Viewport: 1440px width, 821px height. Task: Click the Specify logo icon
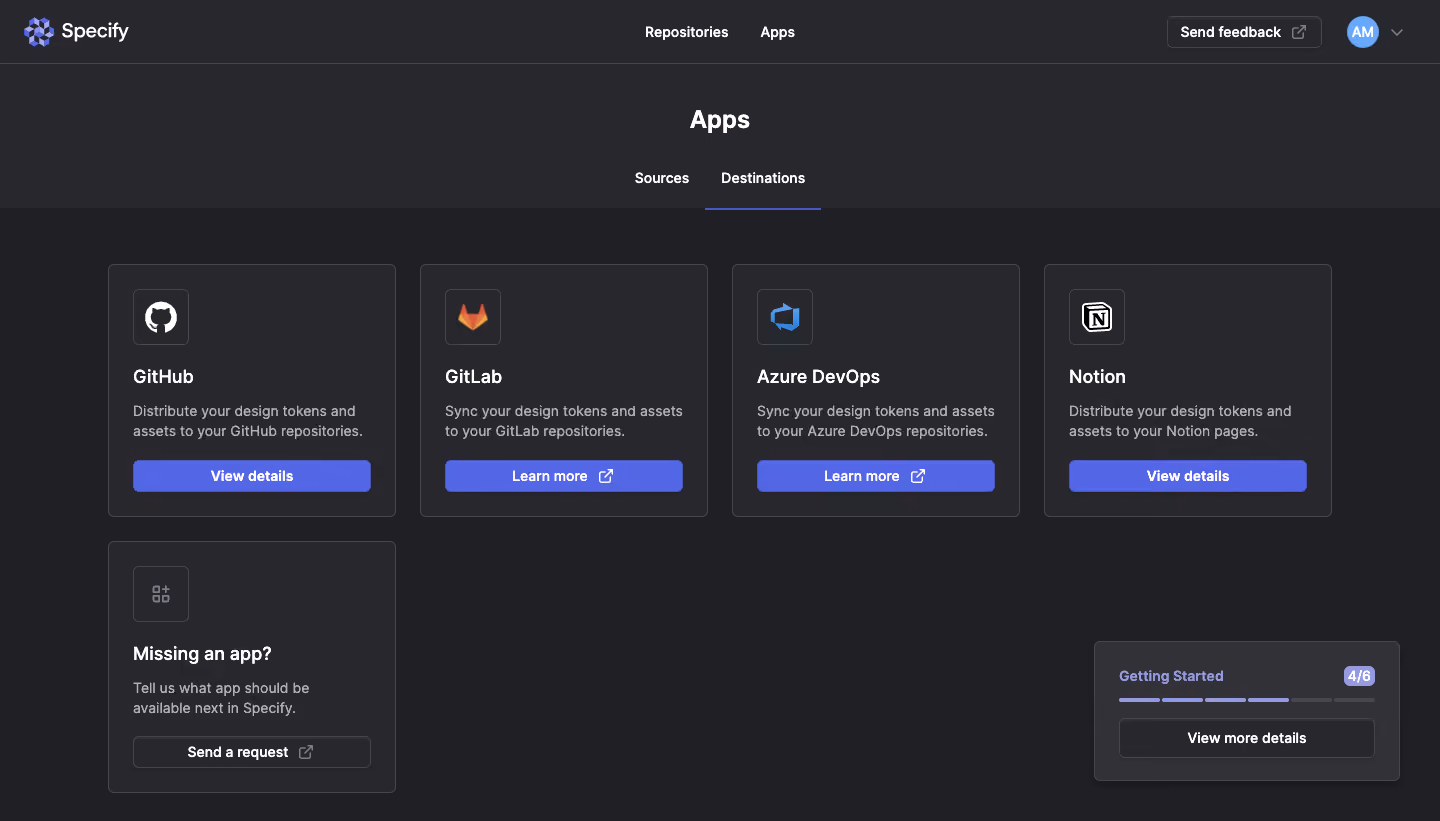[x=39, y=32]
